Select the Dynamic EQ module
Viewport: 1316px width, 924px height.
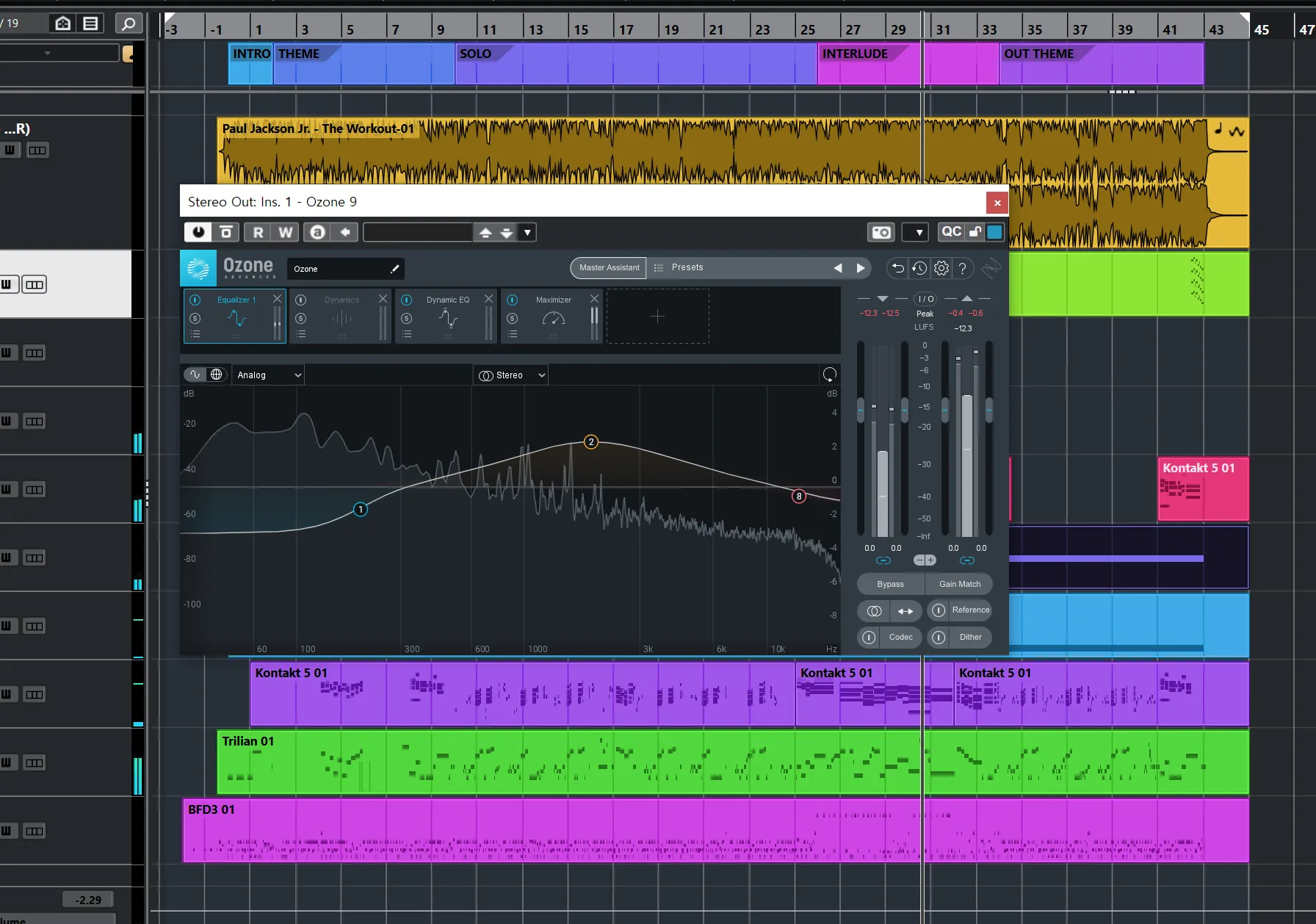(x=446, y=316)
